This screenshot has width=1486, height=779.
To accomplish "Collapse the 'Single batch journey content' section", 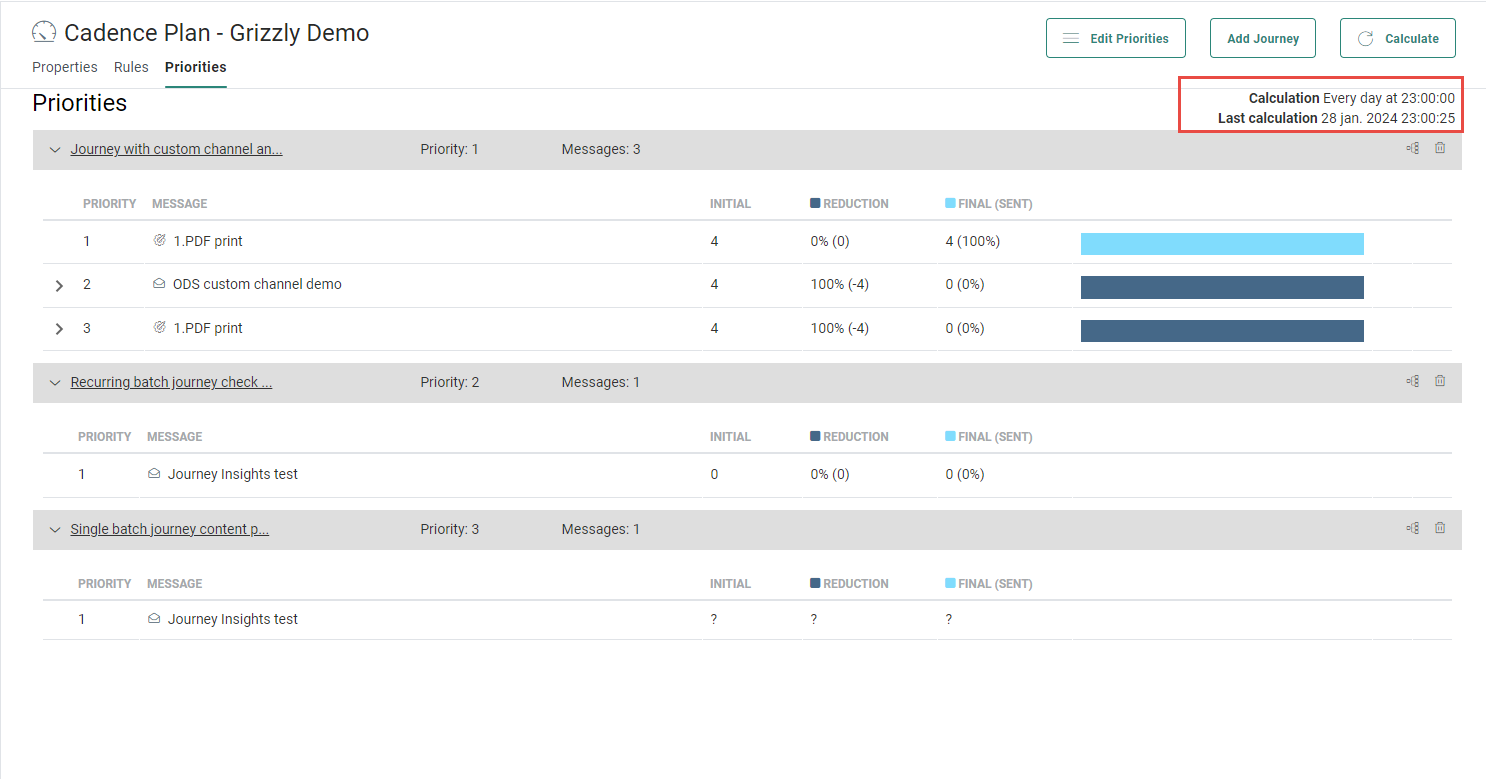I will click(x=55, y=530).
